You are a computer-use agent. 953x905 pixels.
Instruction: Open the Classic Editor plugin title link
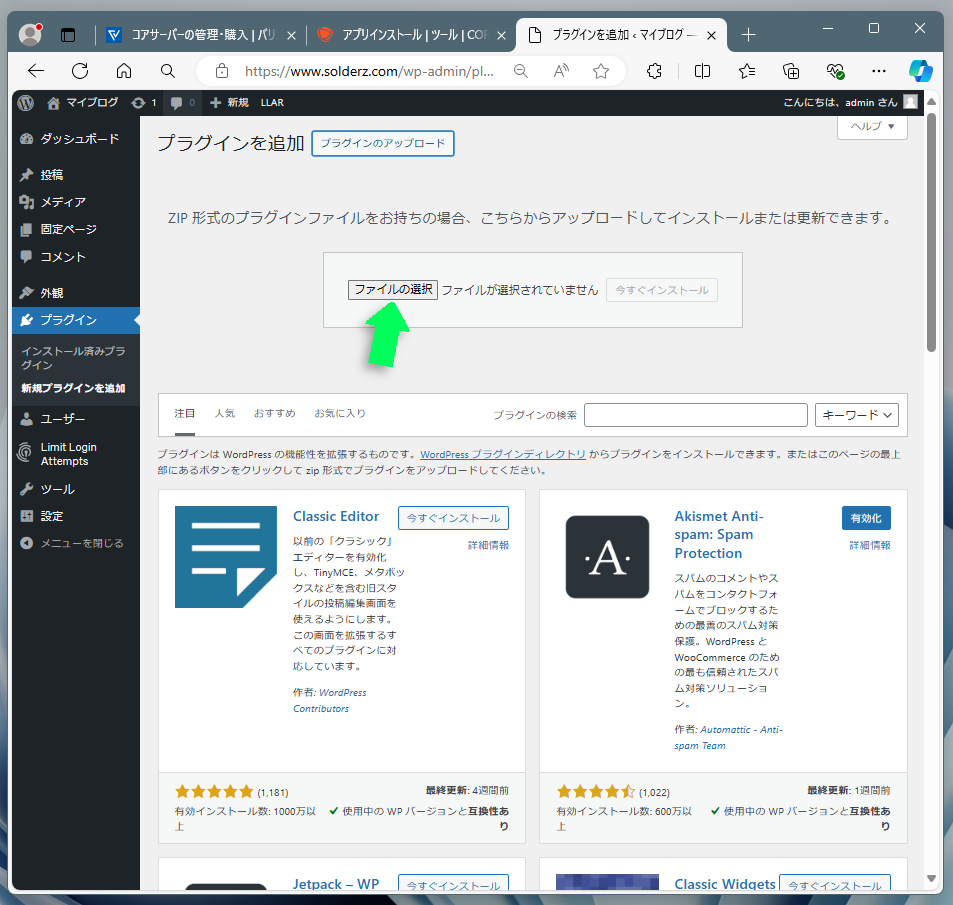point(336,516)
